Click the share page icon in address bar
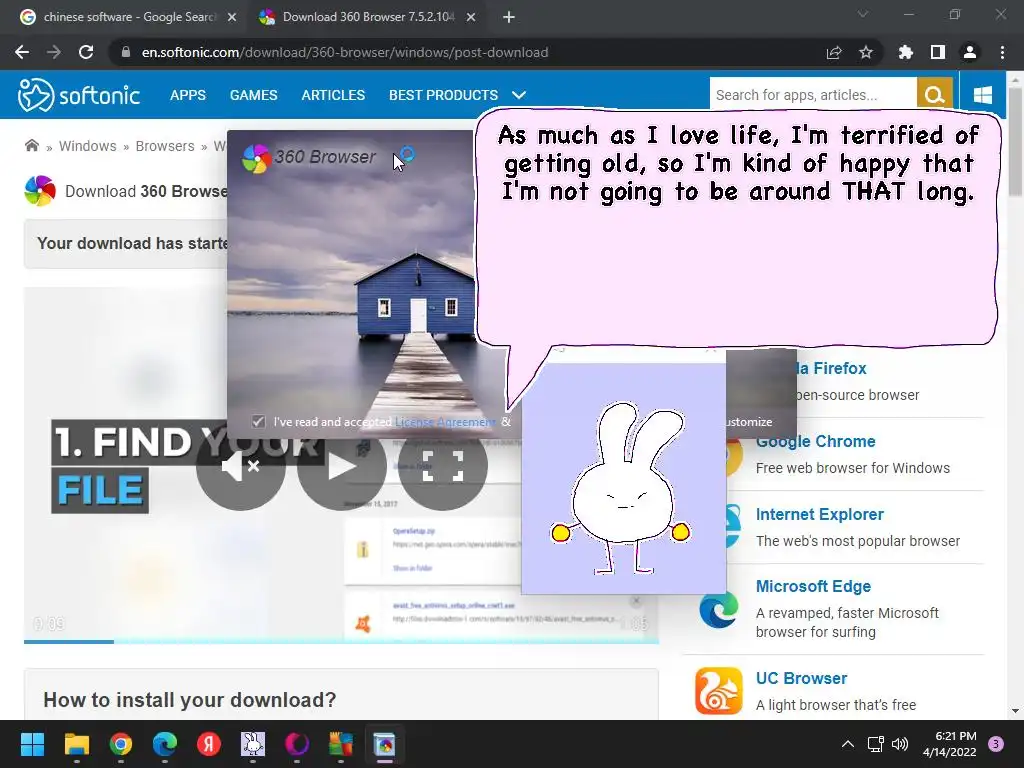This screenshot has width=1024, height=768. [x=834, y=52]
